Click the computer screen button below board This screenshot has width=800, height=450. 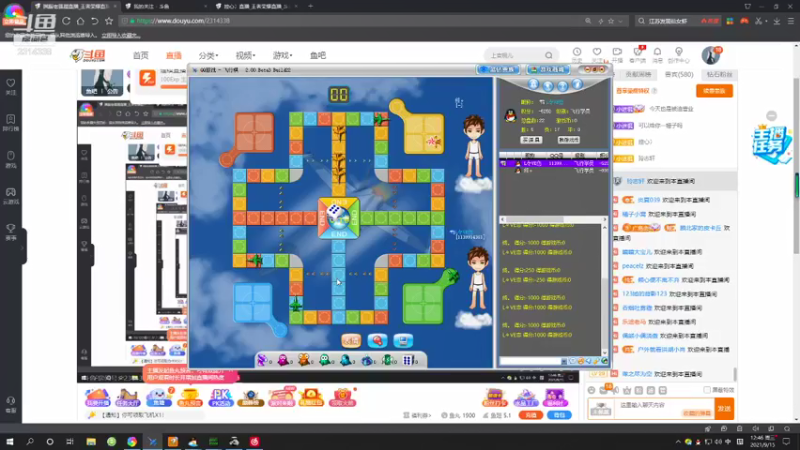[403, 341]
